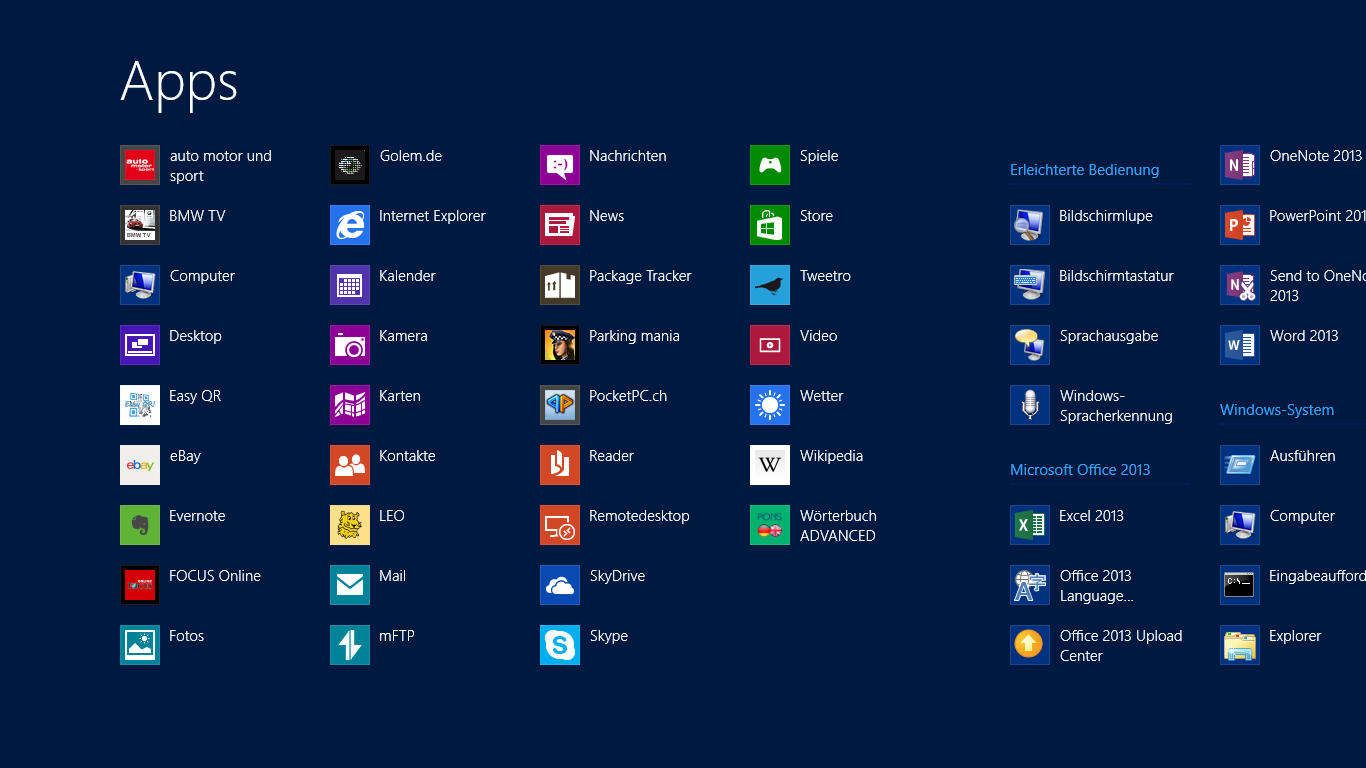1366x768 pixels.
Task: Launch the News app icon
Action: [x=560, y=225]
